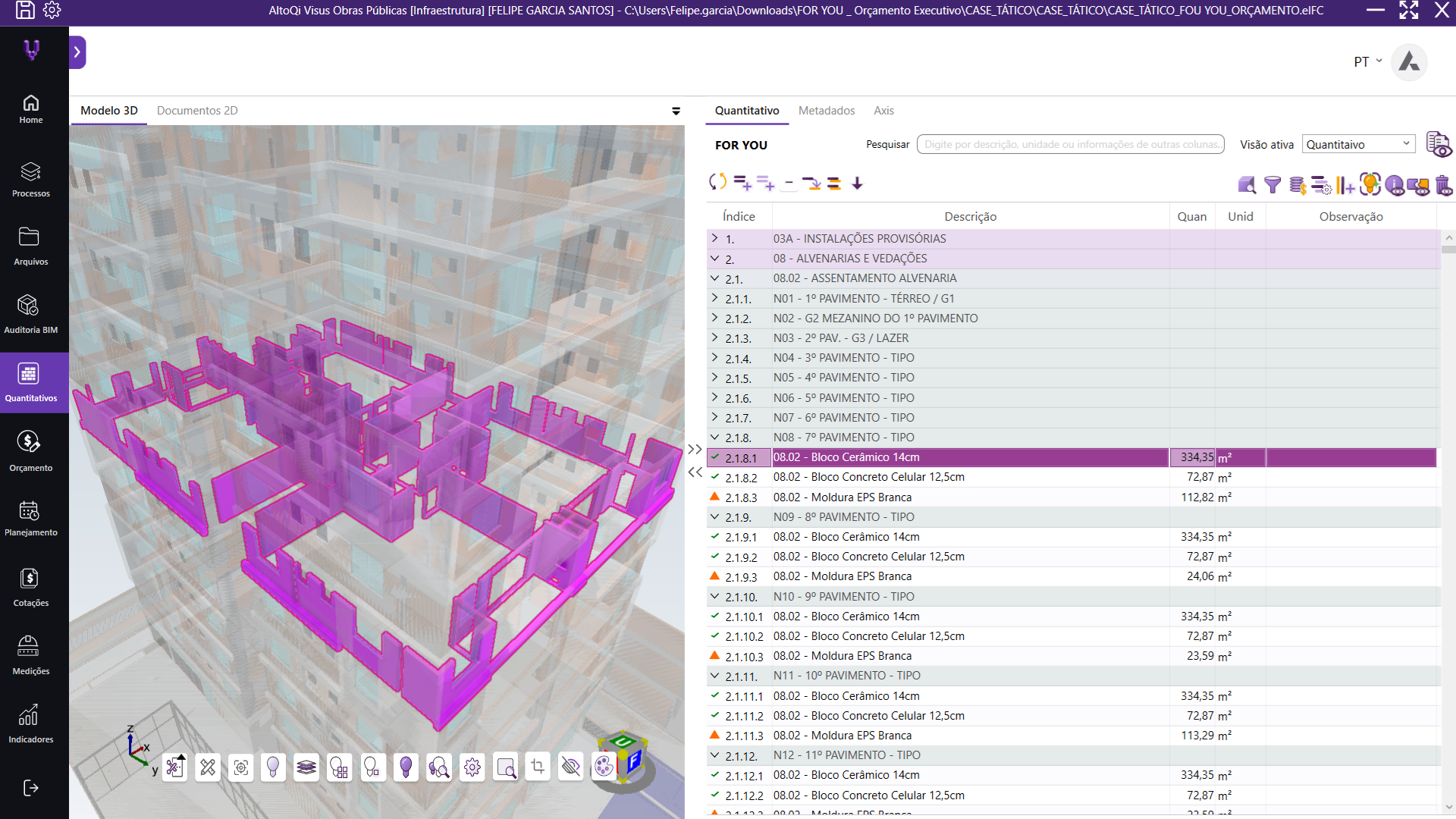Image resolution: width=1456 pixels, height=819 pixels.
Task: Click the filter funnel icon
Action: 1272,184
